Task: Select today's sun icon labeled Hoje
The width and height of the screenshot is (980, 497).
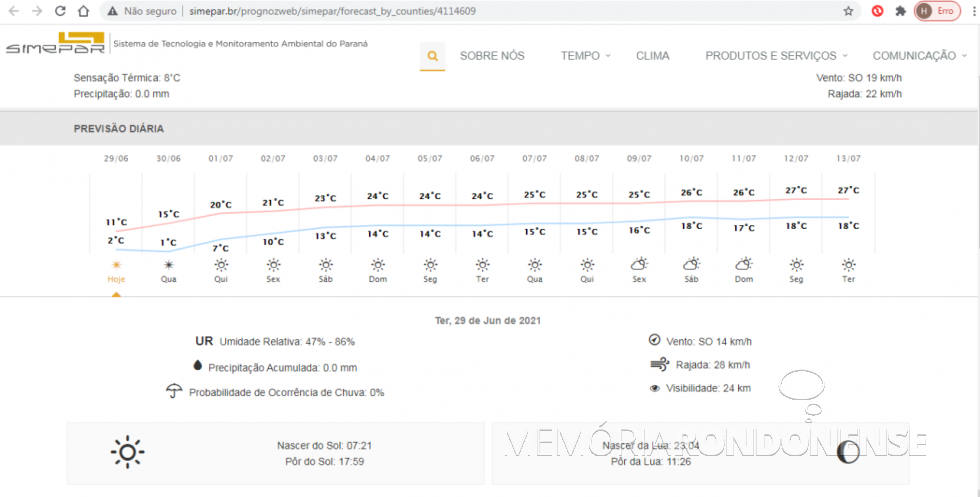Action: click(116, 265)
